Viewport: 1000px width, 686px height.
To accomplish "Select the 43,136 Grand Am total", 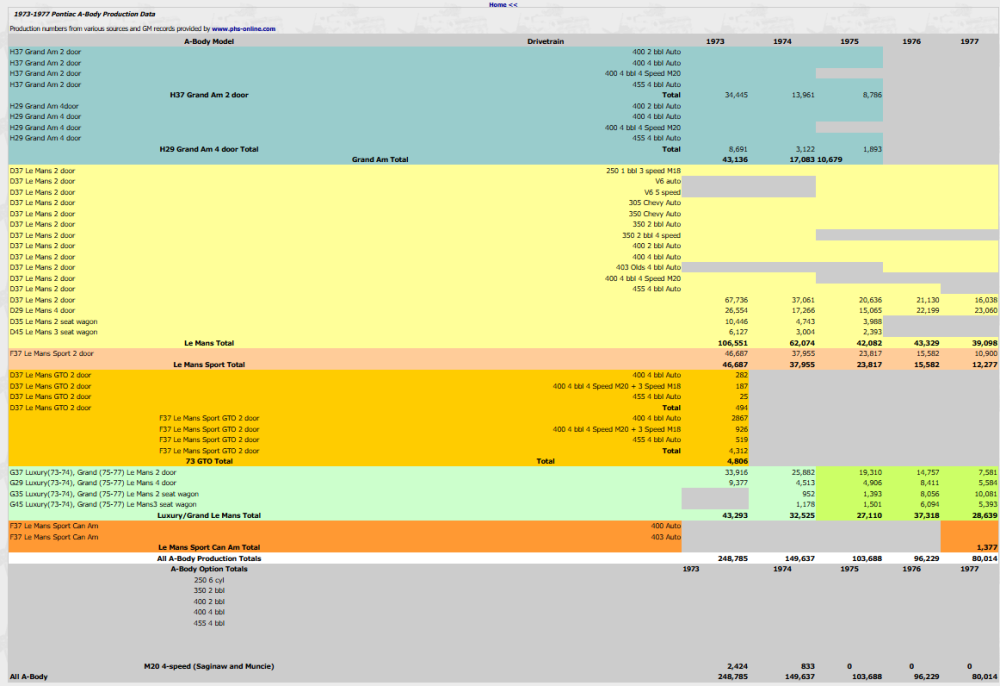I will pos(735,159).
